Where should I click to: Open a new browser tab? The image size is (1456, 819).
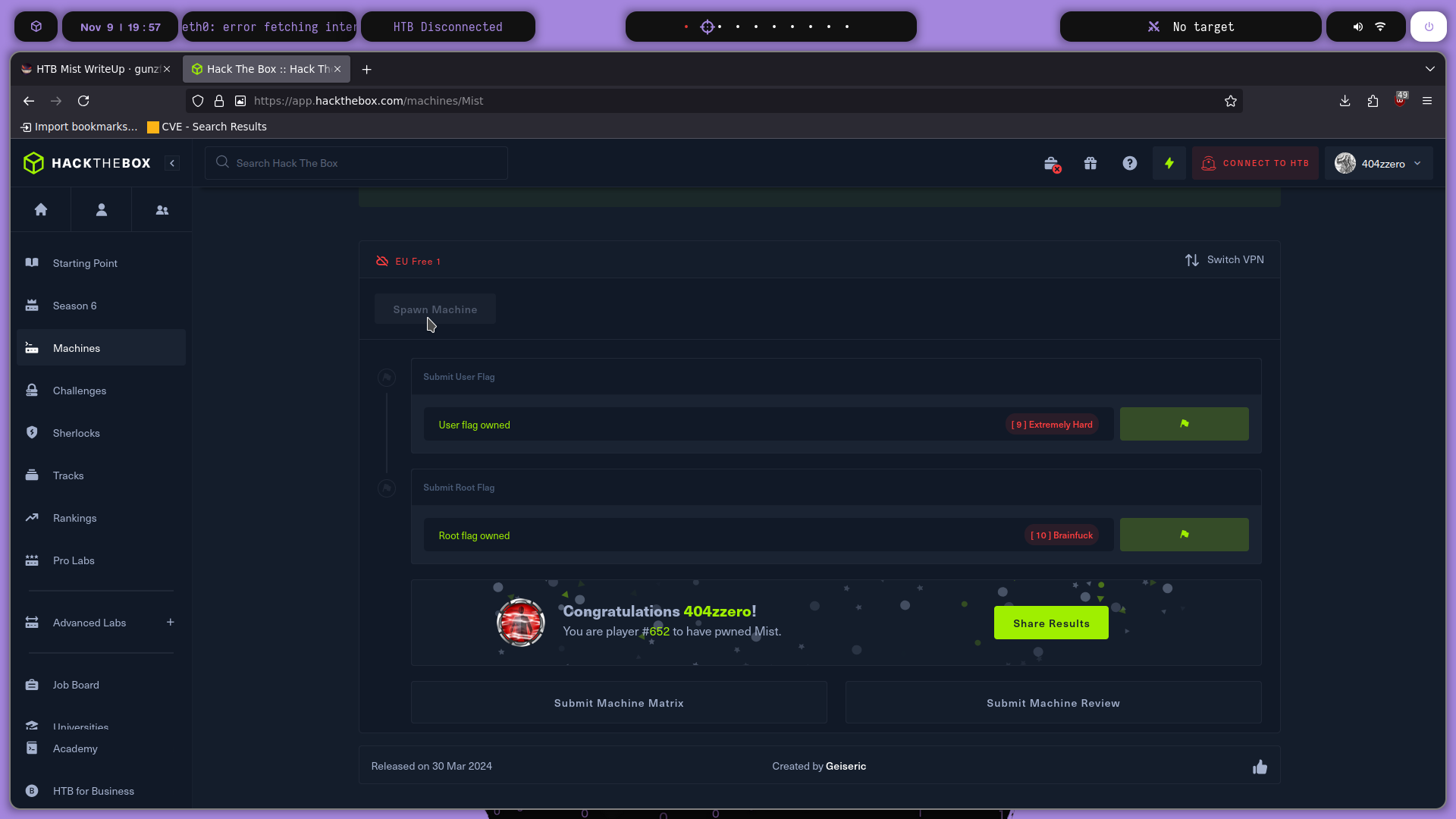367,70
